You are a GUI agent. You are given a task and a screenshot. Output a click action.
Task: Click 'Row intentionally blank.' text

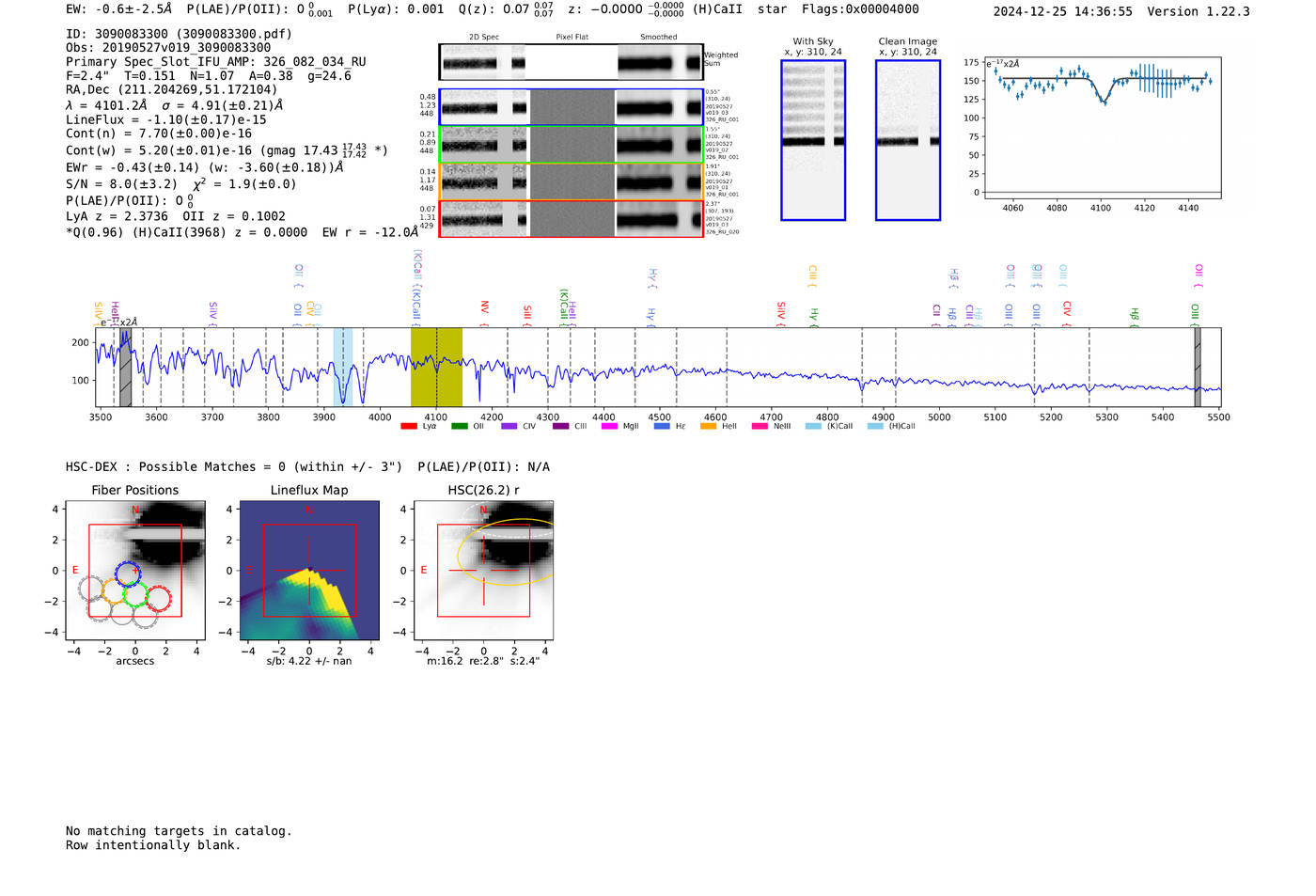(x=153, y=845)
